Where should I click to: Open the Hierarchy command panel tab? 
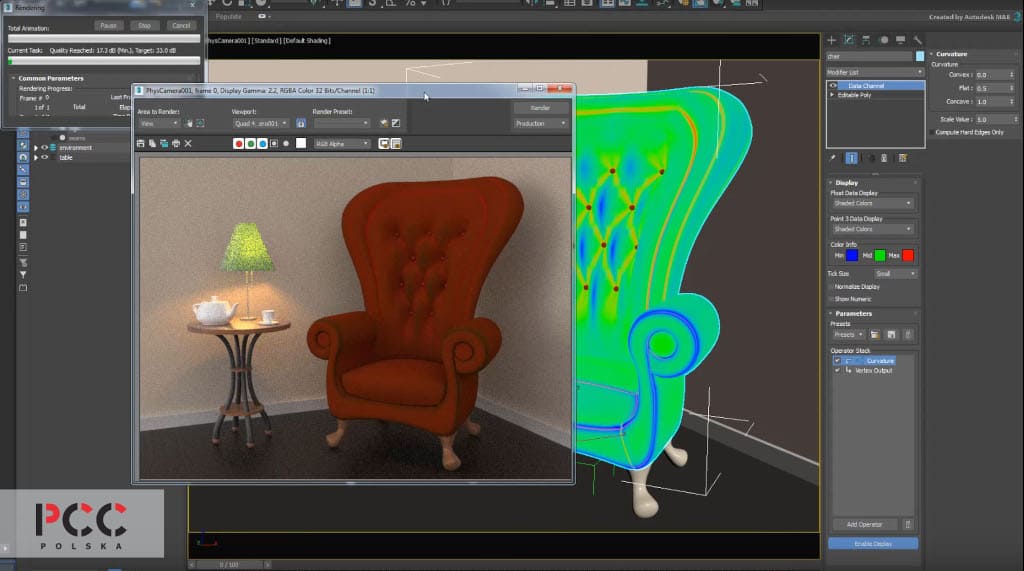pyautogui.click(x=866, y=40)
